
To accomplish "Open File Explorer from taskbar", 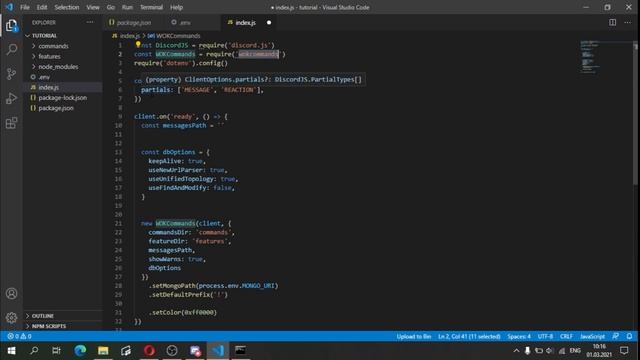I will (103, 351).
